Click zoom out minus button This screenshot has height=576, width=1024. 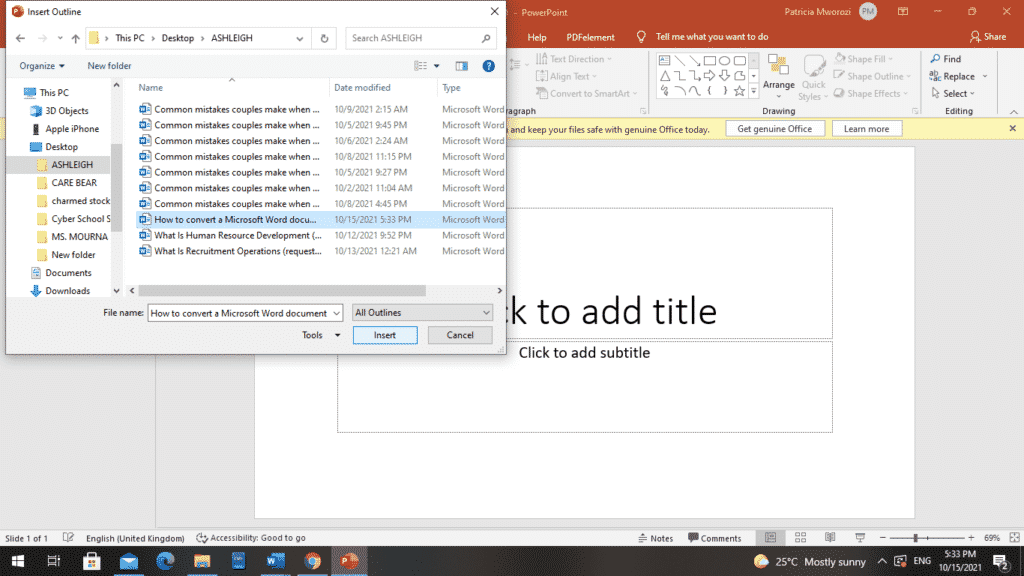tap(882, 537)
